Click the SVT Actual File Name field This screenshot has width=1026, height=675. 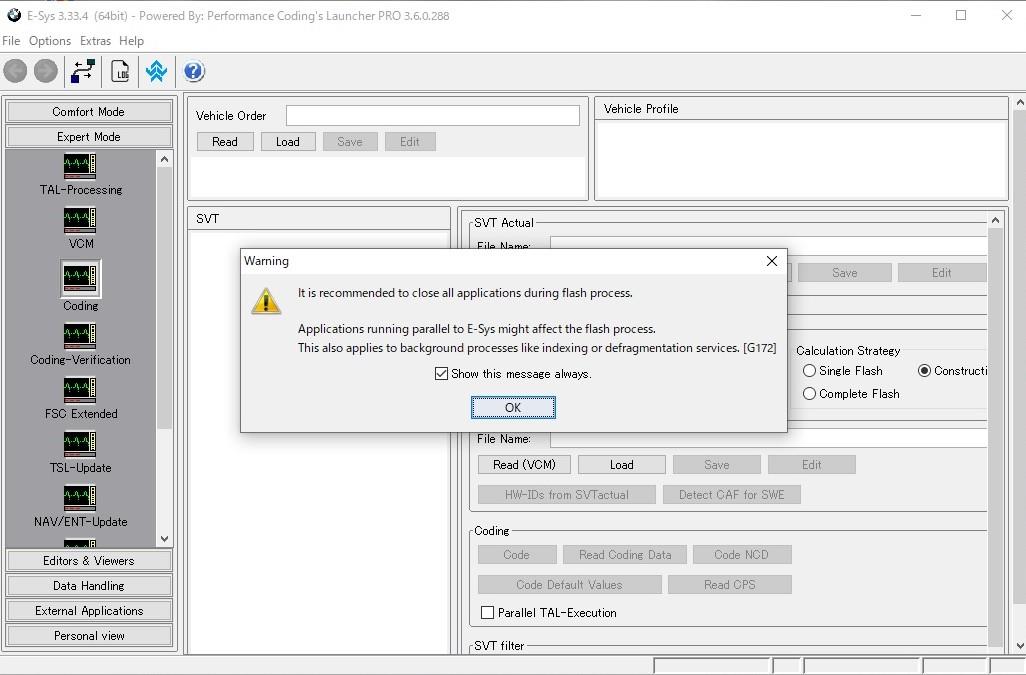click(768, 245)
